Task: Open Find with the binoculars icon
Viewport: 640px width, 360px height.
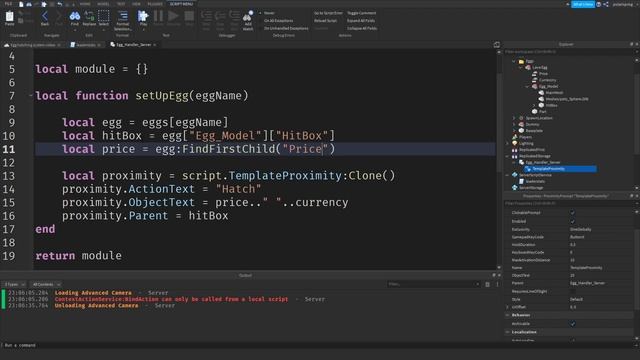Action: click(75, 17)
